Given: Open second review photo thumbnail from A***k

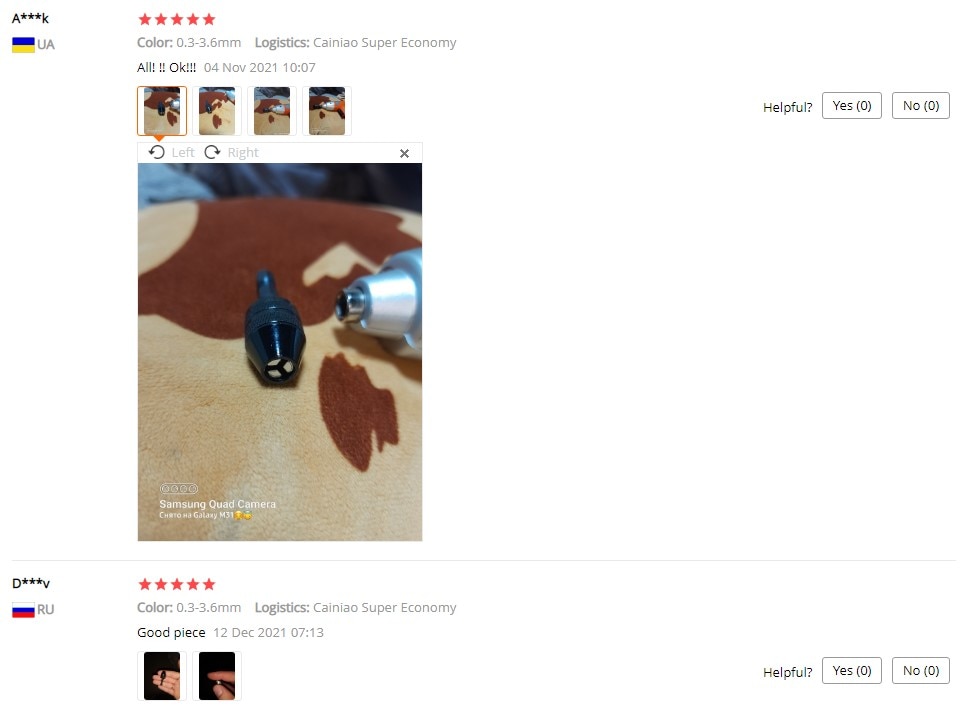Looking at the screenshot, I should 217,111.
